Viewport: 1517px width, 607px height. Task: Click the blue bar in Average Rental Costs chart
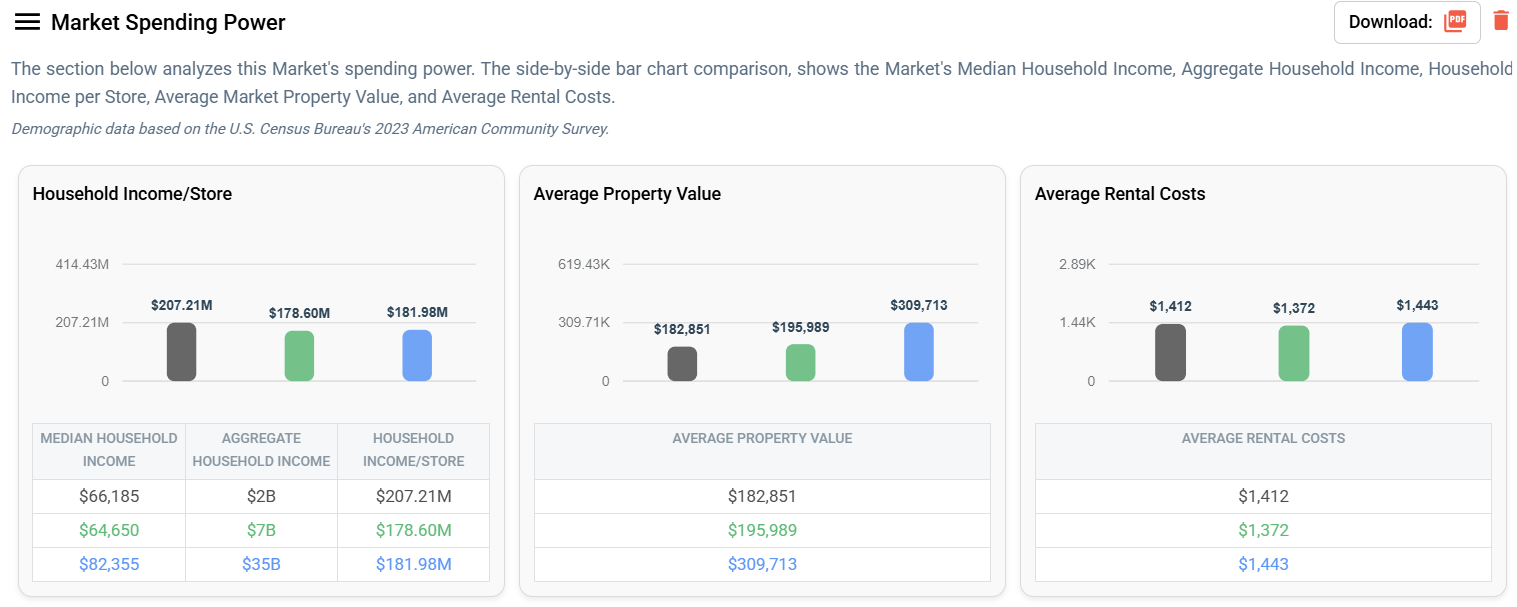(x=1417, y=352)
